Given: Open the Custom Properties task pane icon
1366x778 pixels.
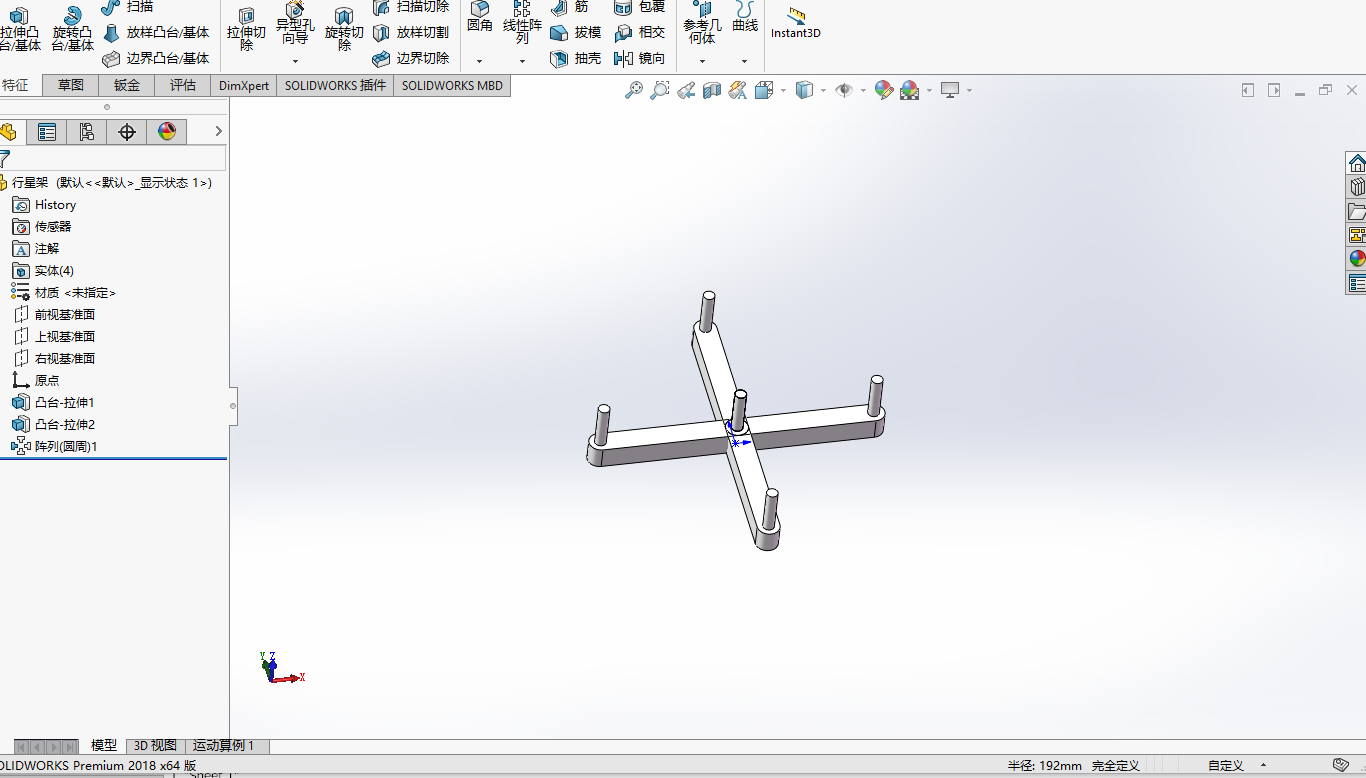Looking at the screenshot, I should coord(1357,283).
